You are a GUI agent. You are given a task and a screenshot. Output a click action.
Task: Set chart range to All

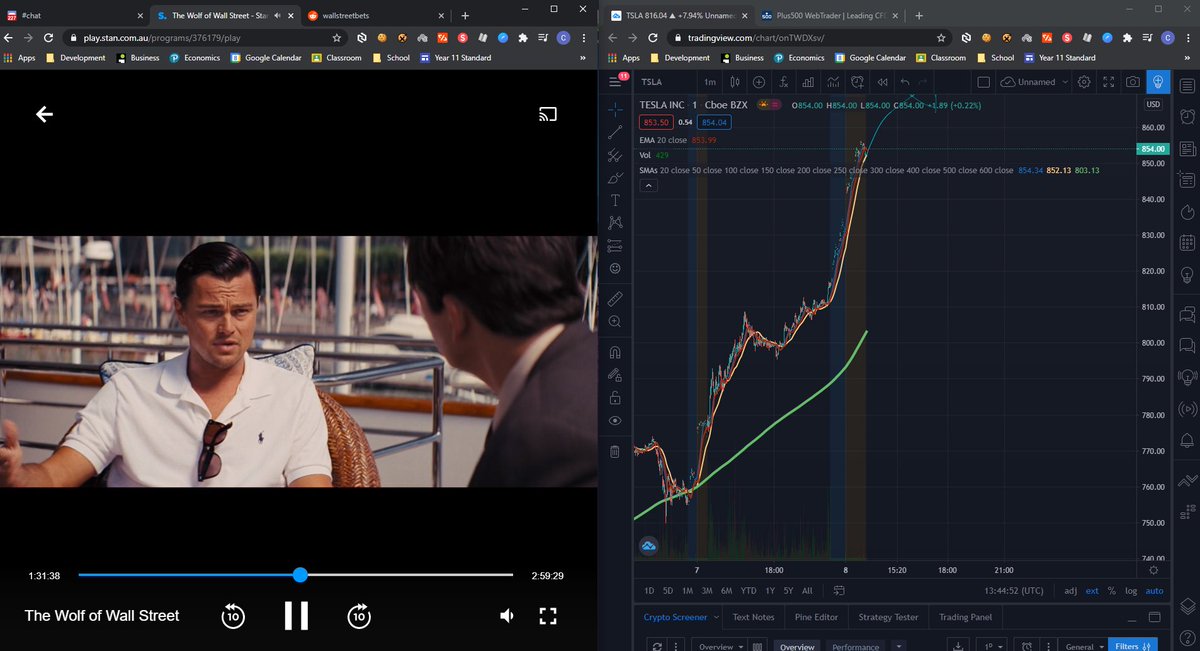807,590
